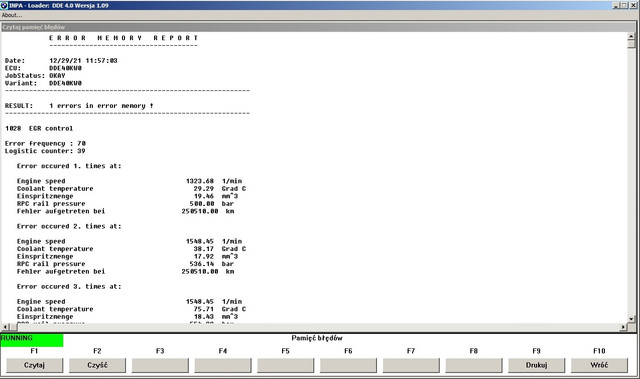Click the '1 errors in error memory' result
Image resolution: width=640 pixels, height=379 pixels.
[101, 106]
